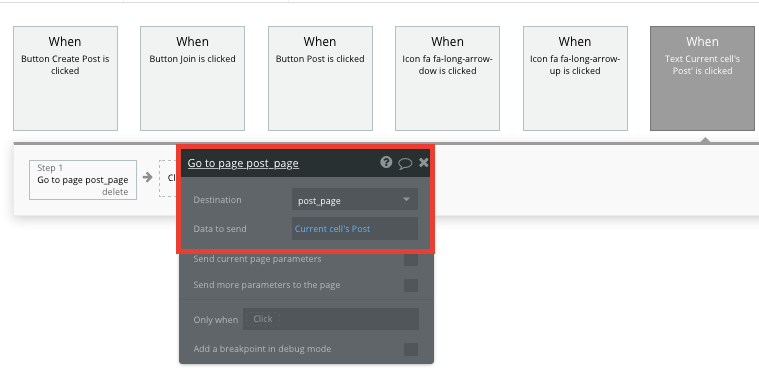Check Send more parameters to the page
The width and height of the screenshot is (759, 371).
click(411, 285)
